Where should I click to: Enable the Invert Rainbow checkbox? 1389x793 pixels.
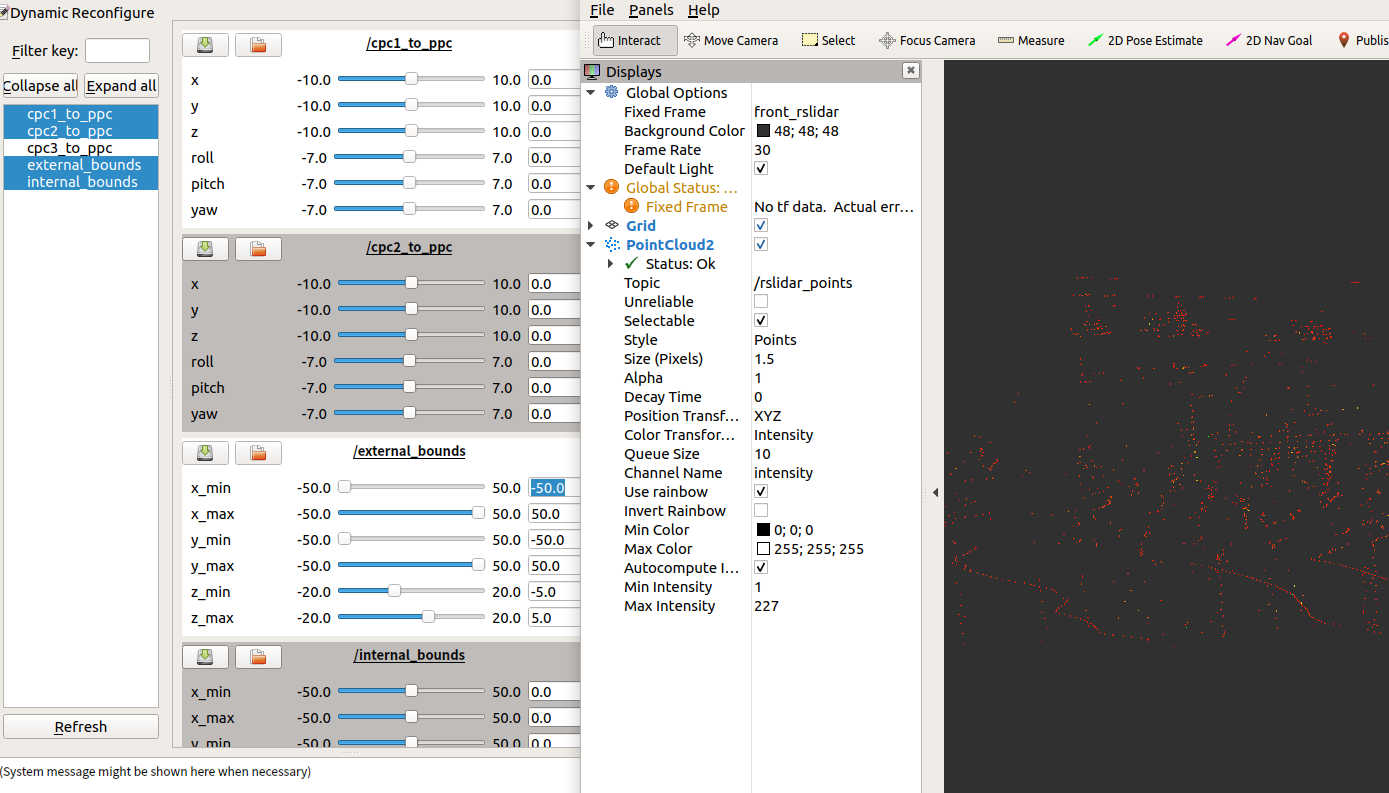[761, 510]
